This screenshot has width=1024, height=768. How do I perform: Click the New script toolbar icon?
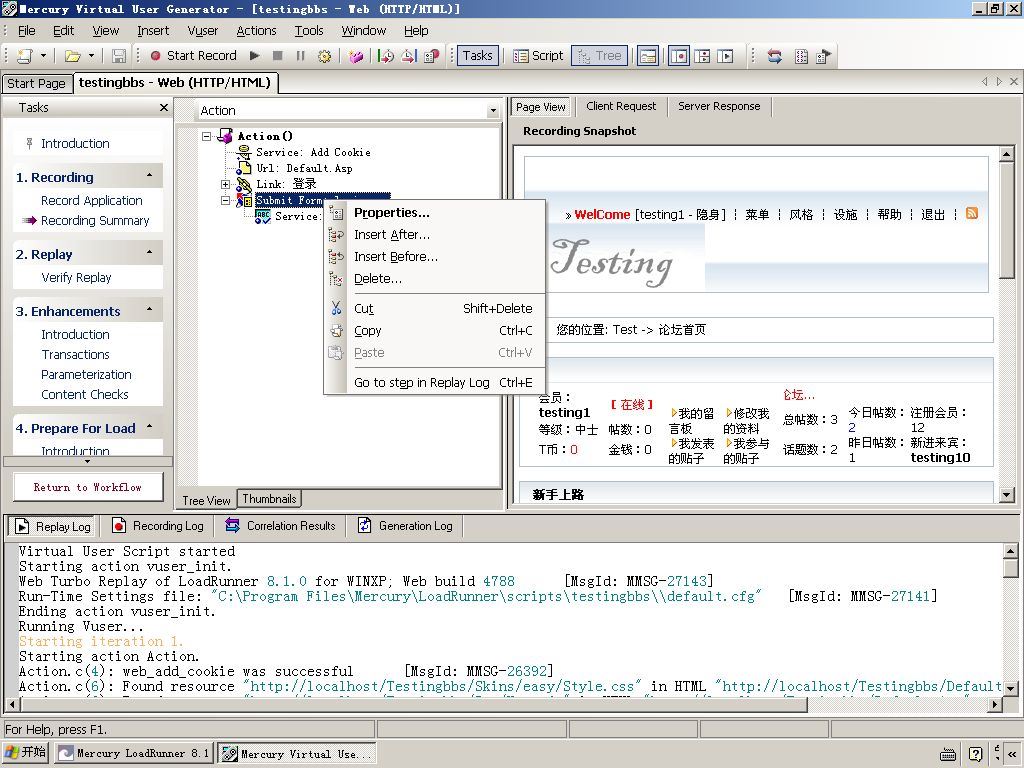point(25,56)
